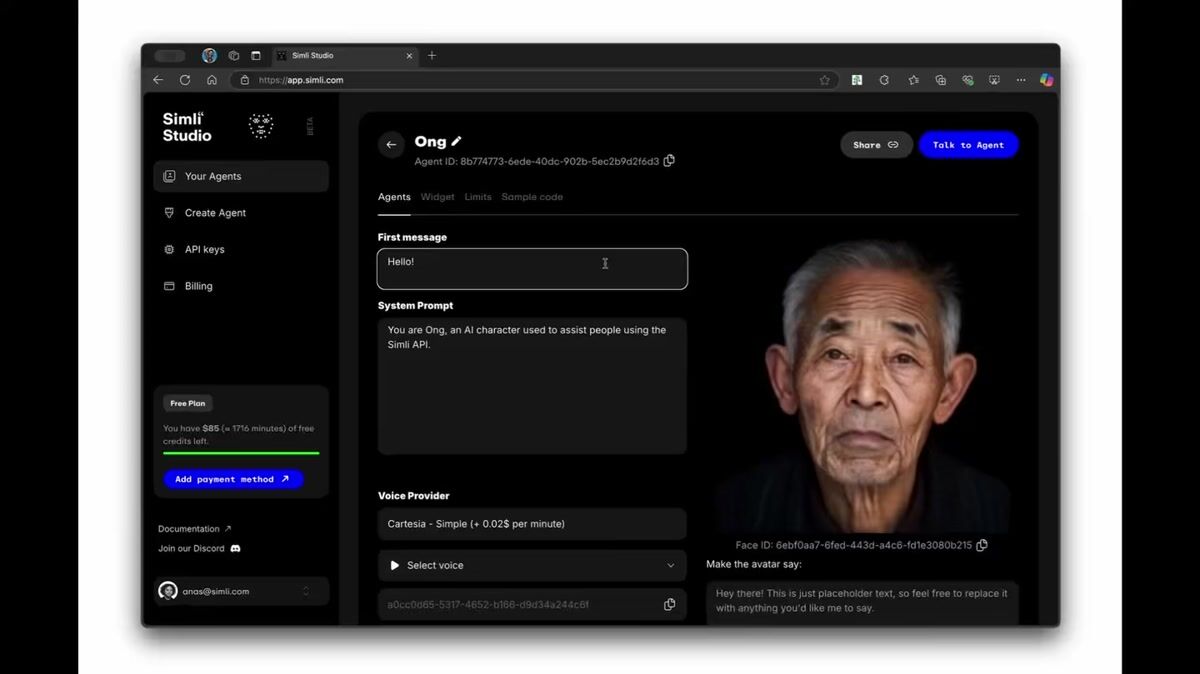Expand the anas@simli.com account menu
This screenshot has height=674, width=1200.
coord(241,591)
